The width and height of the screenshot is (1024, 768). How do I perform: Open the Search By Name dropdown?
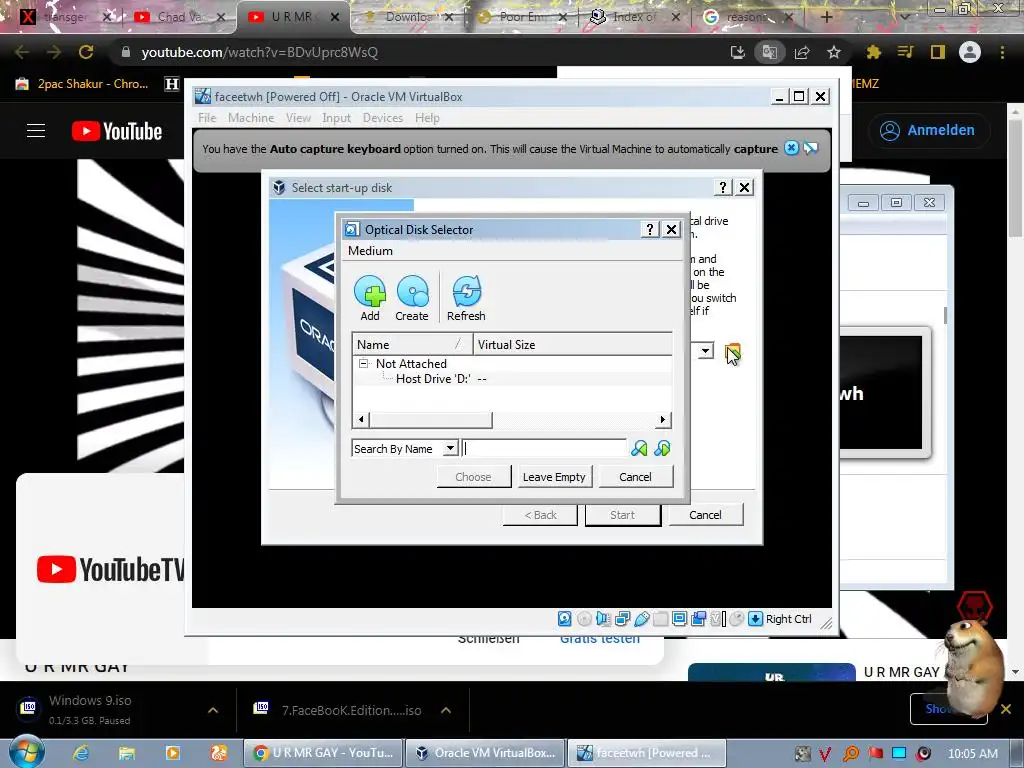pos(450,449)
